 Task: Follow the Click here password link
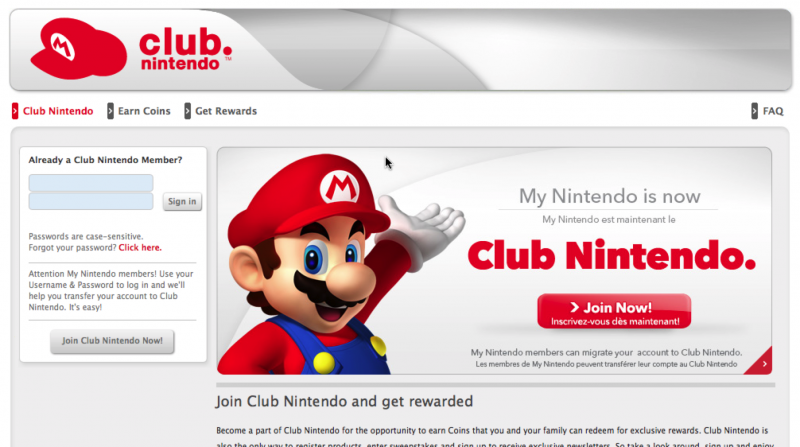pos(140,247)
